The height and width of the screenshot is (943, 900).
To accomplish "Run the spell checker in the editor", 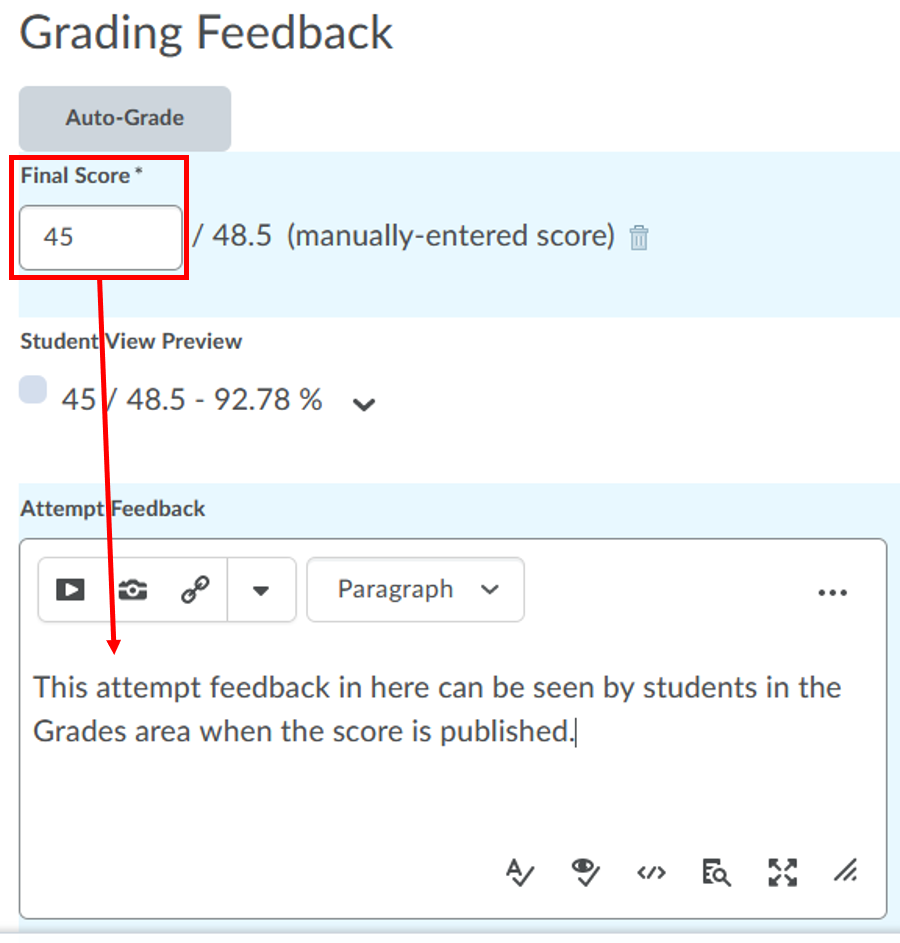I will 520,872.
